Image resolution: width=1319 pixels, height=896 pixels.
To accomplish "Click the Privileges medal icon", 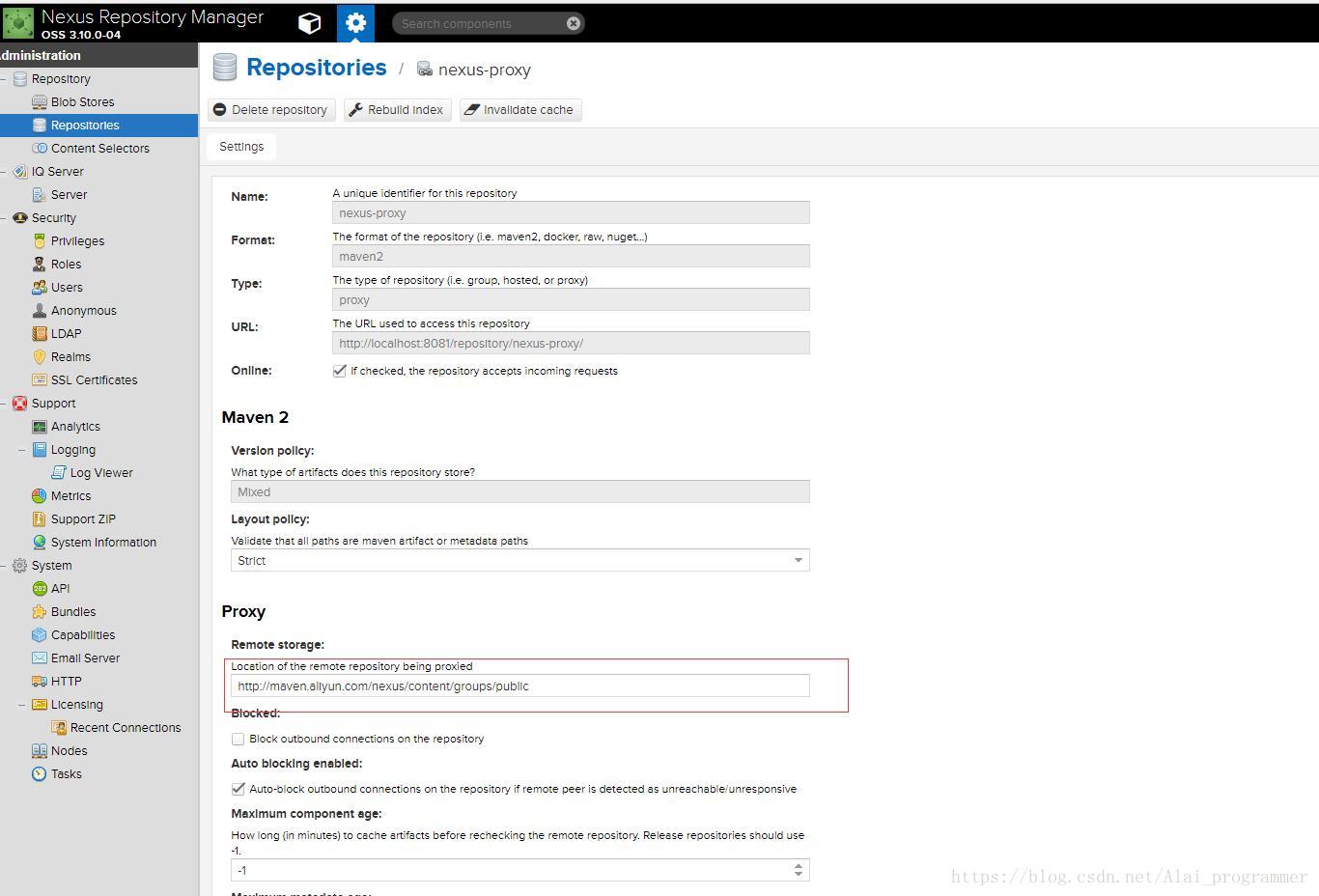I will pos(39,240).
